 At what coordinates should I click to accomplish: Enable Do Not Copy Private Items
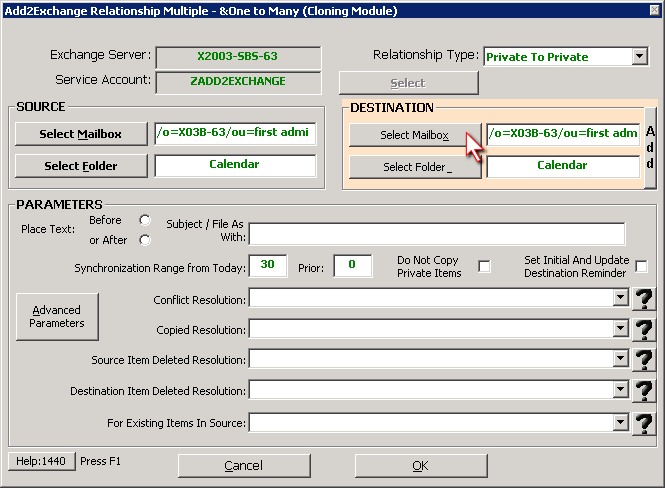pyautogui.click(x=484, y=266)
